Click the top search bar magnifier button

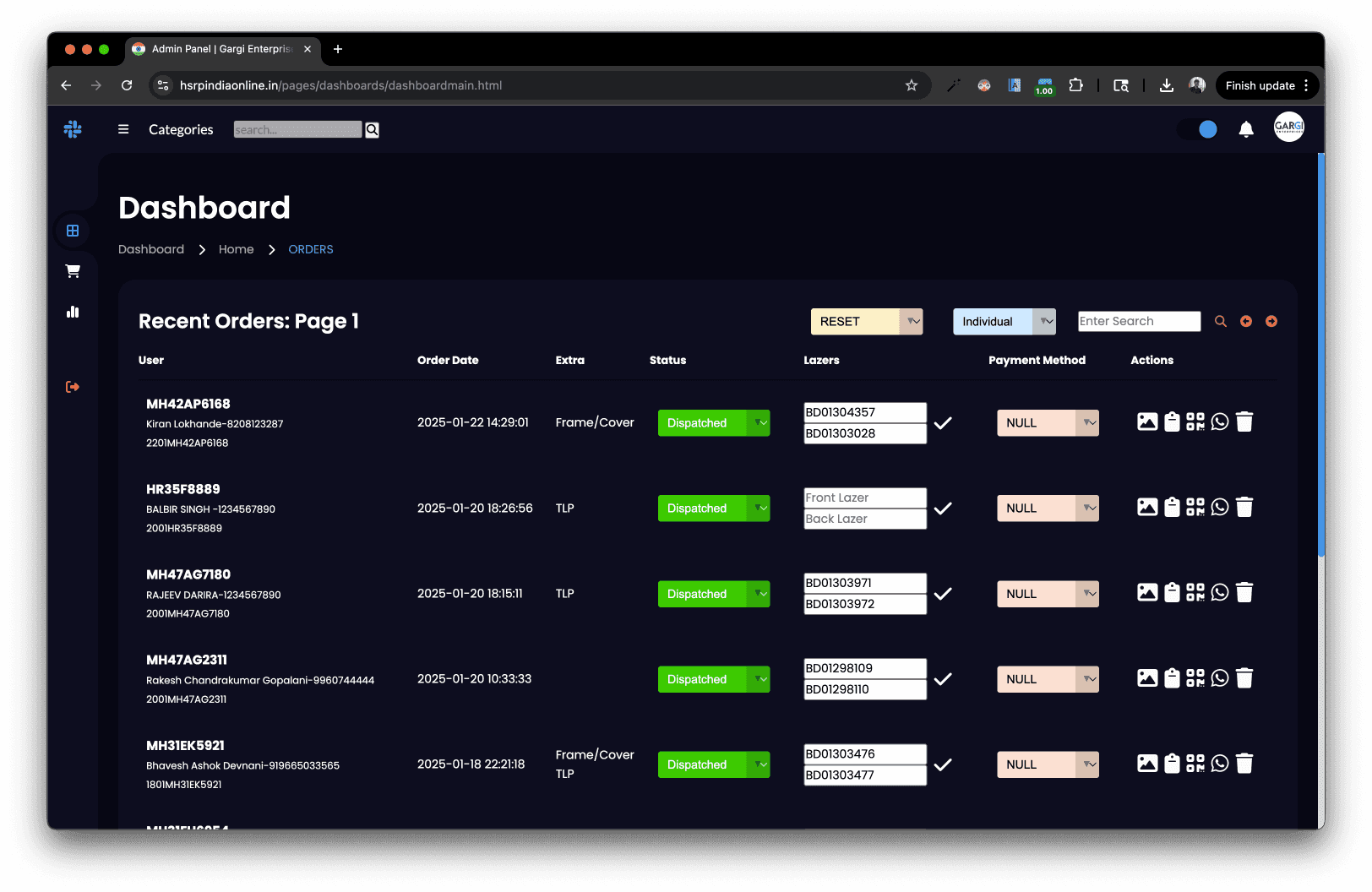click(372, 129)
